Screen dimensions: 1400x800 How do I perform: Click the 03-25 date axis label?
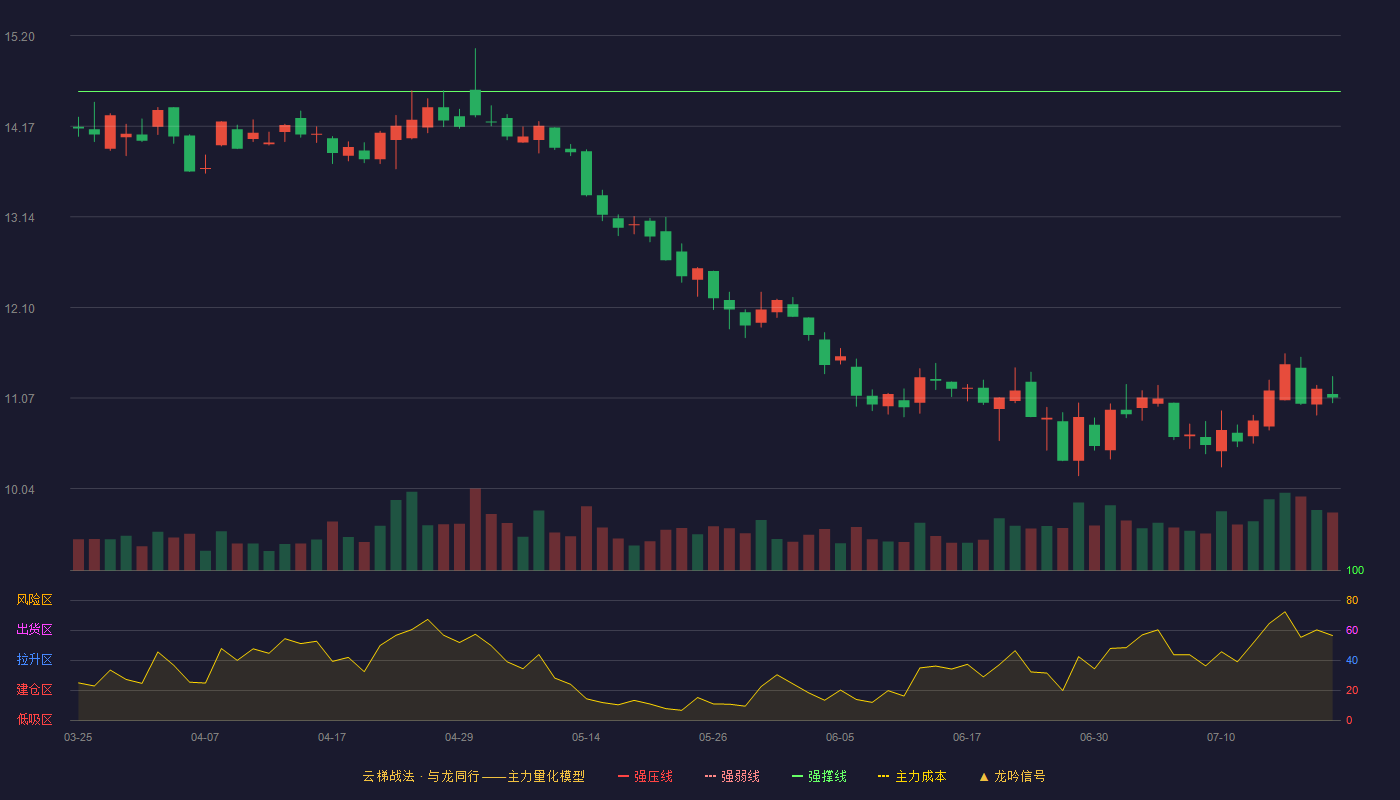[x=78, y=737]
